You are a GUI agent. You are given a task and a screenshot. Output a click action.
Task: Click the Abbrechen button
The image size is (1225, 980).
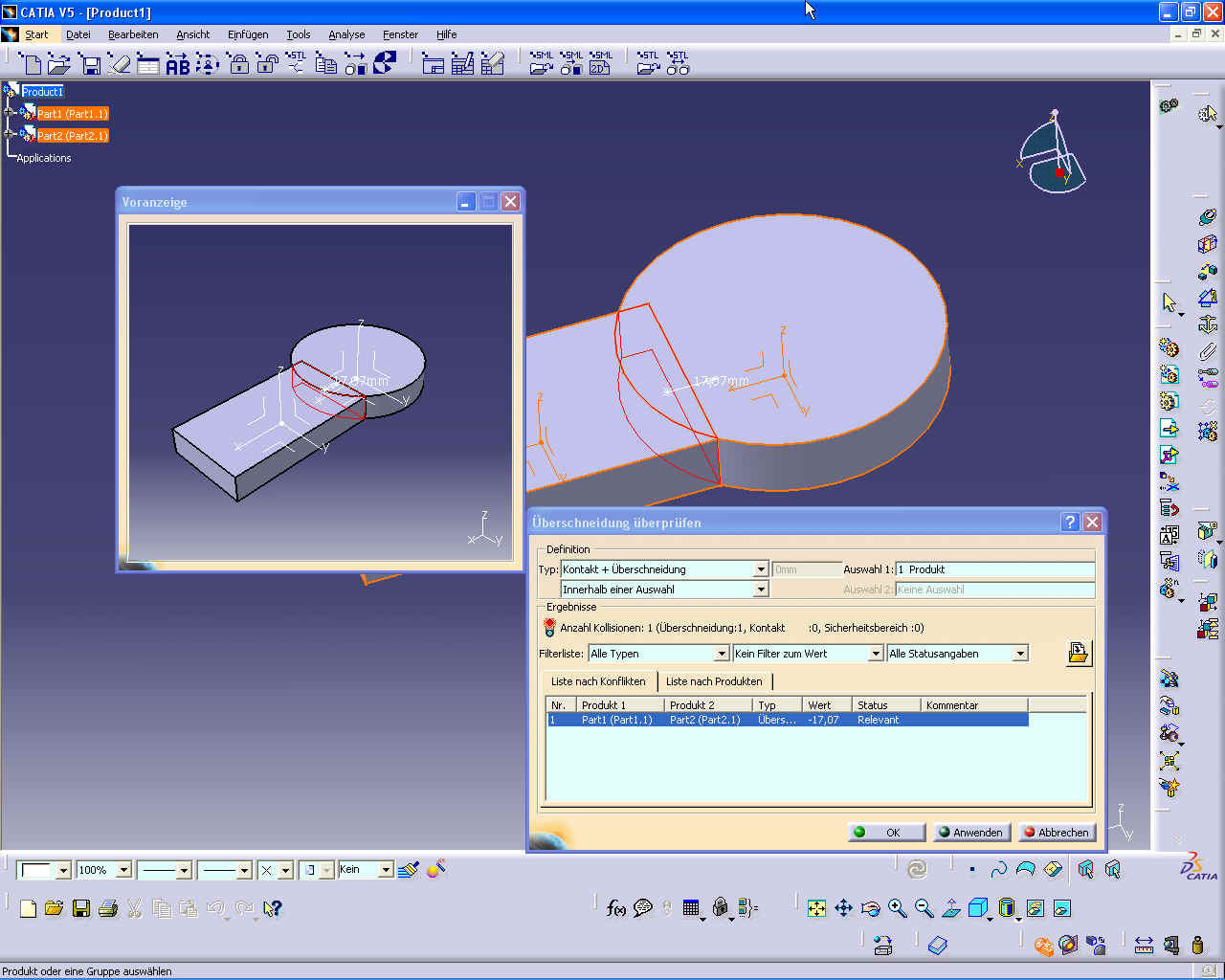[1057, 832]
